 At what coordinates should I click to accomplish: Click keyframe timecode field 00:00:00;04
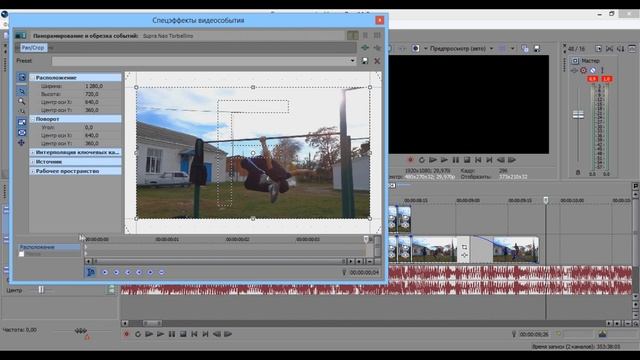click(364, 272)
